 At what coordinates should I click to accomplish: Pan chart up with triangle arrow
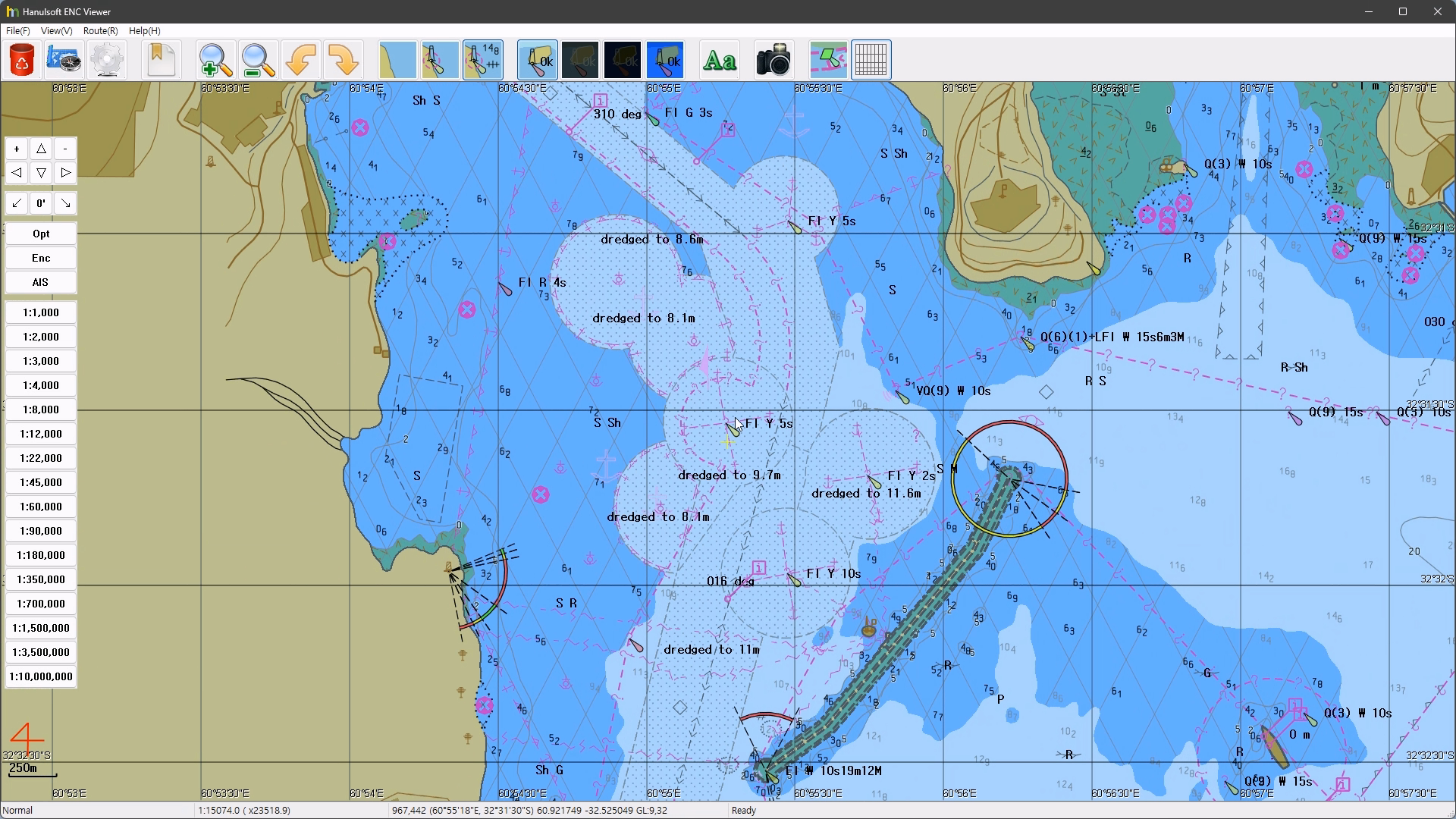(41, 149)
